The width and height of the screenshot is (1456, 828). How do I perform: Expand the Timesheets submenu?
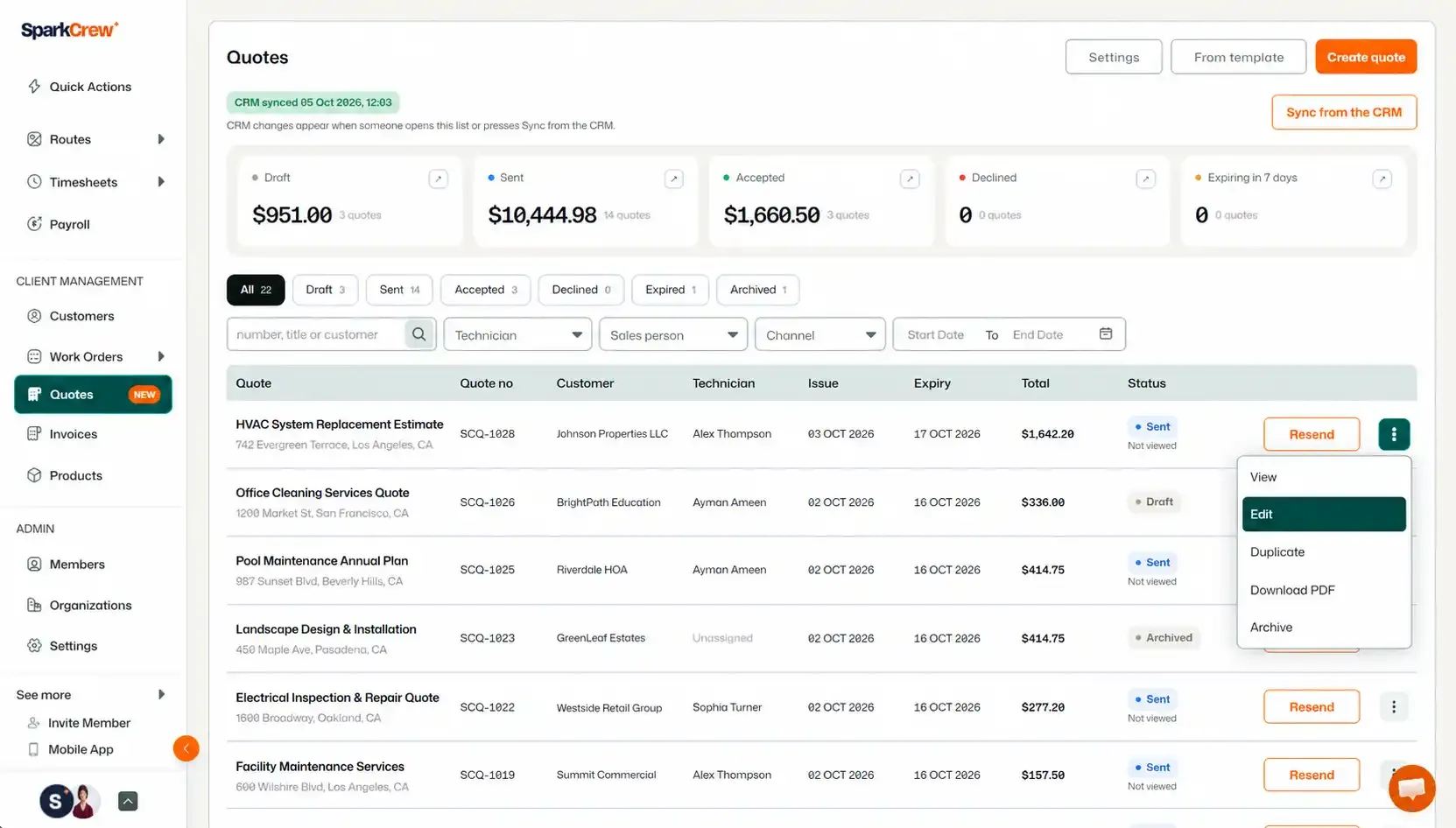click(161, 182)
